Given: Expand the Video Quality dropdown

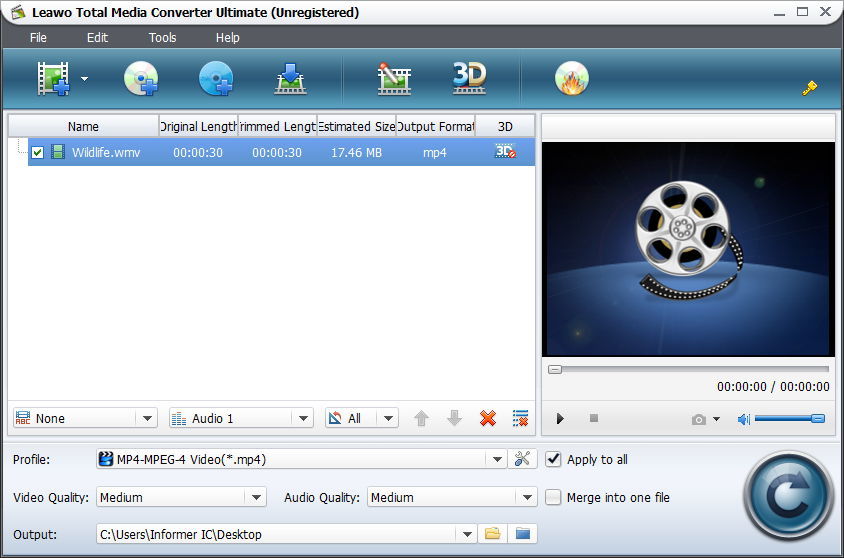Looking at the screenshot, I should coord(256,497).
